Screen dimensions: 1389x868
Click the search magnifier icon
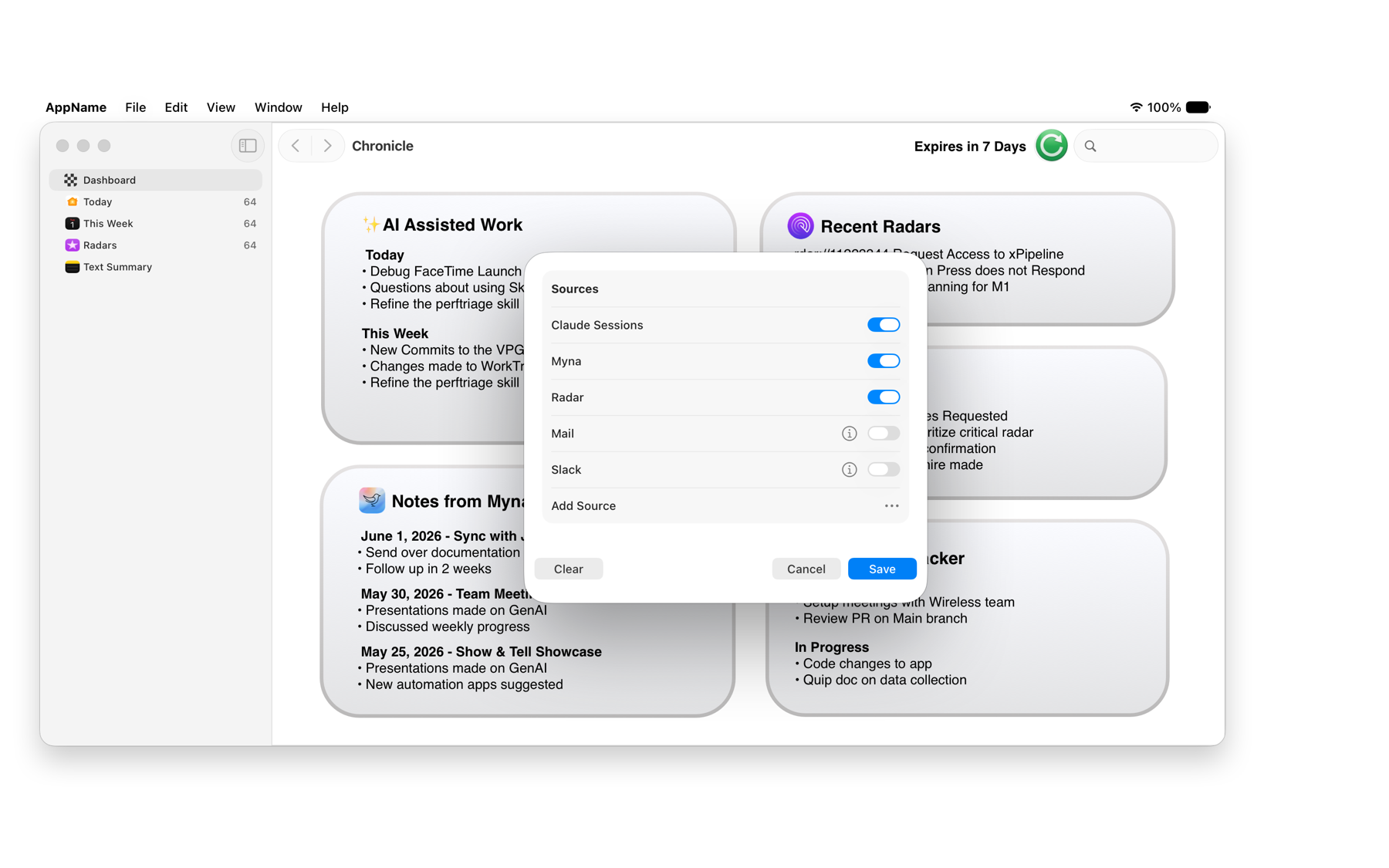[1090, 146]
